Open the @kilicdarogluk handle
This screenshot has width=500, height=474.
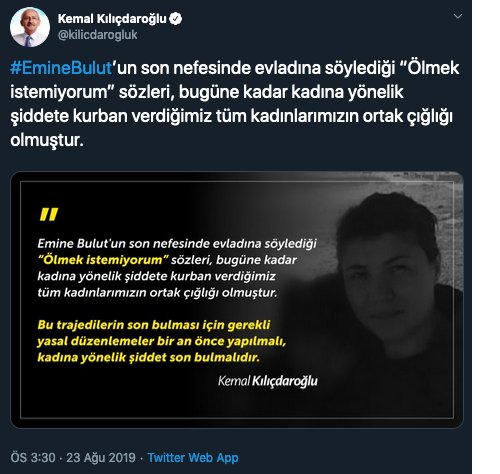click(97, 35)
